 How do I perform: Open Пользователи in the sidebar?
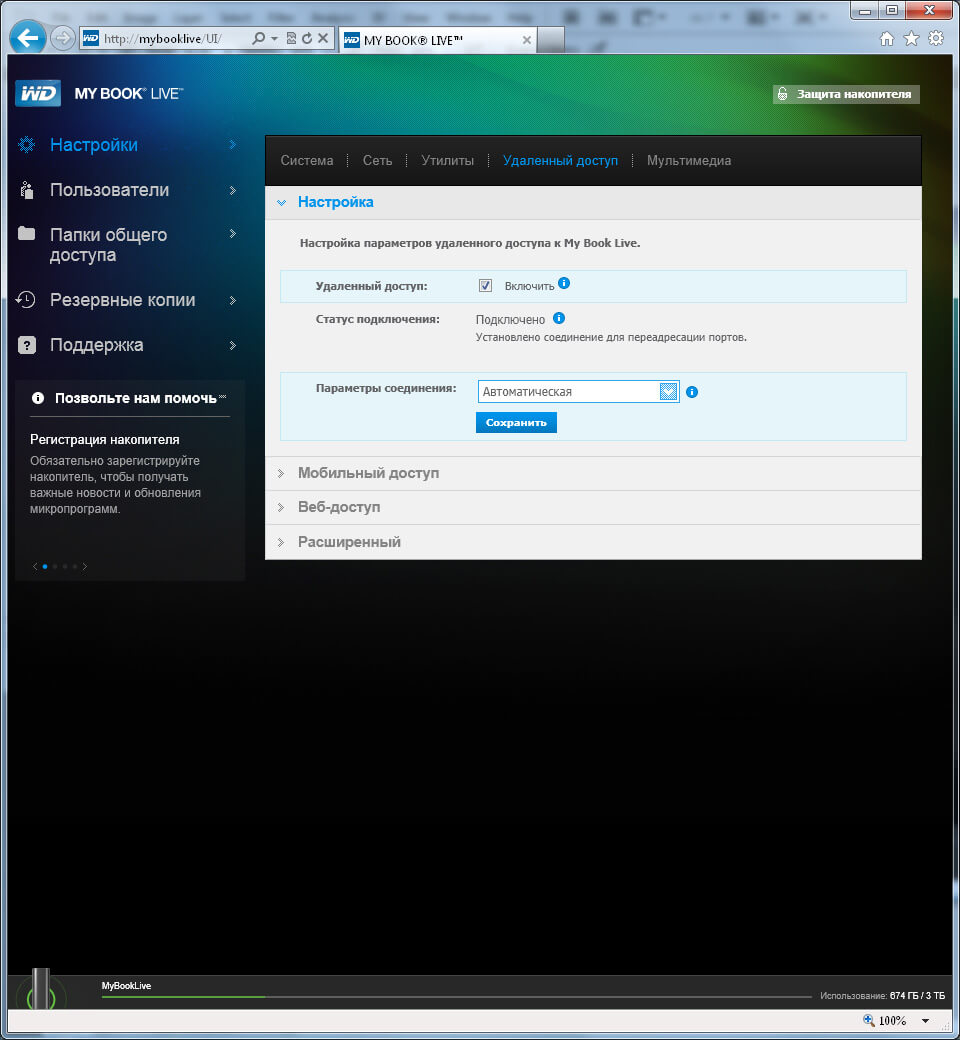coord(127,190)
